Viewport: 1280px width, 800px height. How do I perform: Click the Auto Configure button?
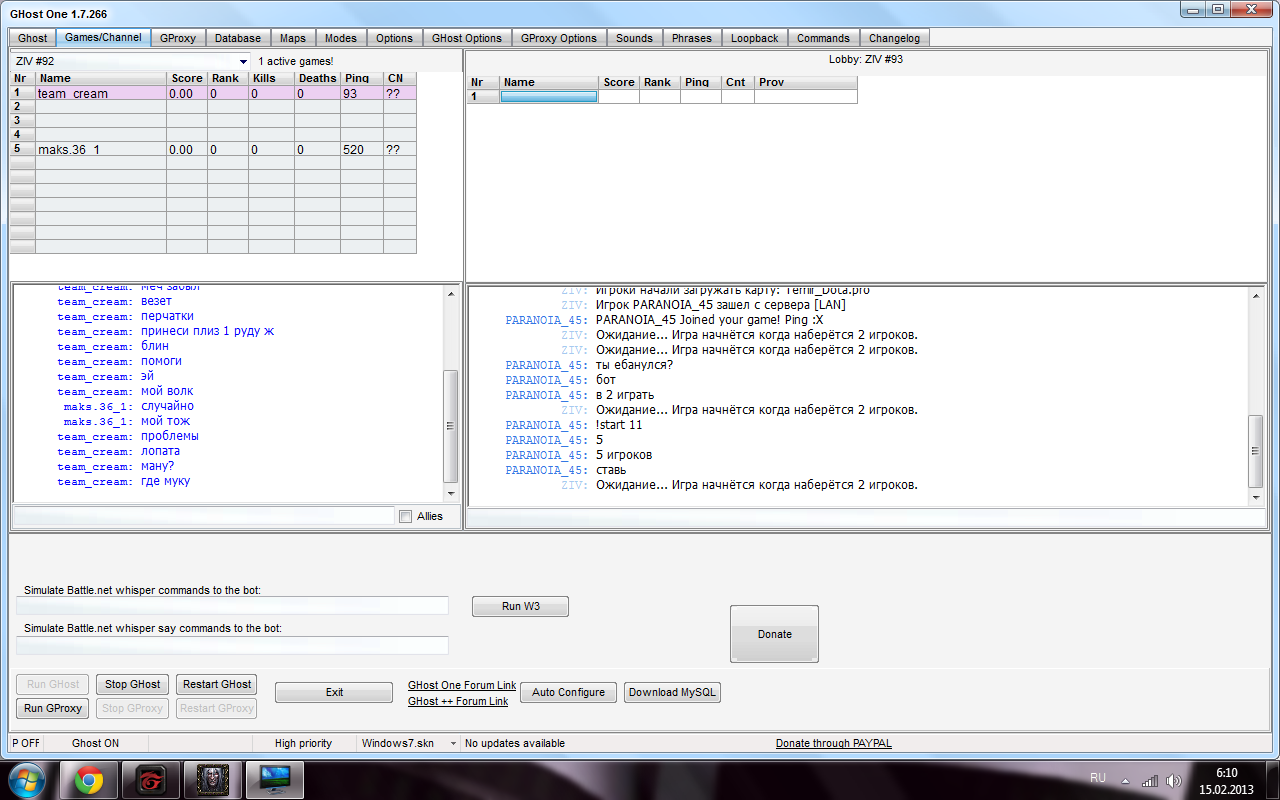coord(568,692)
